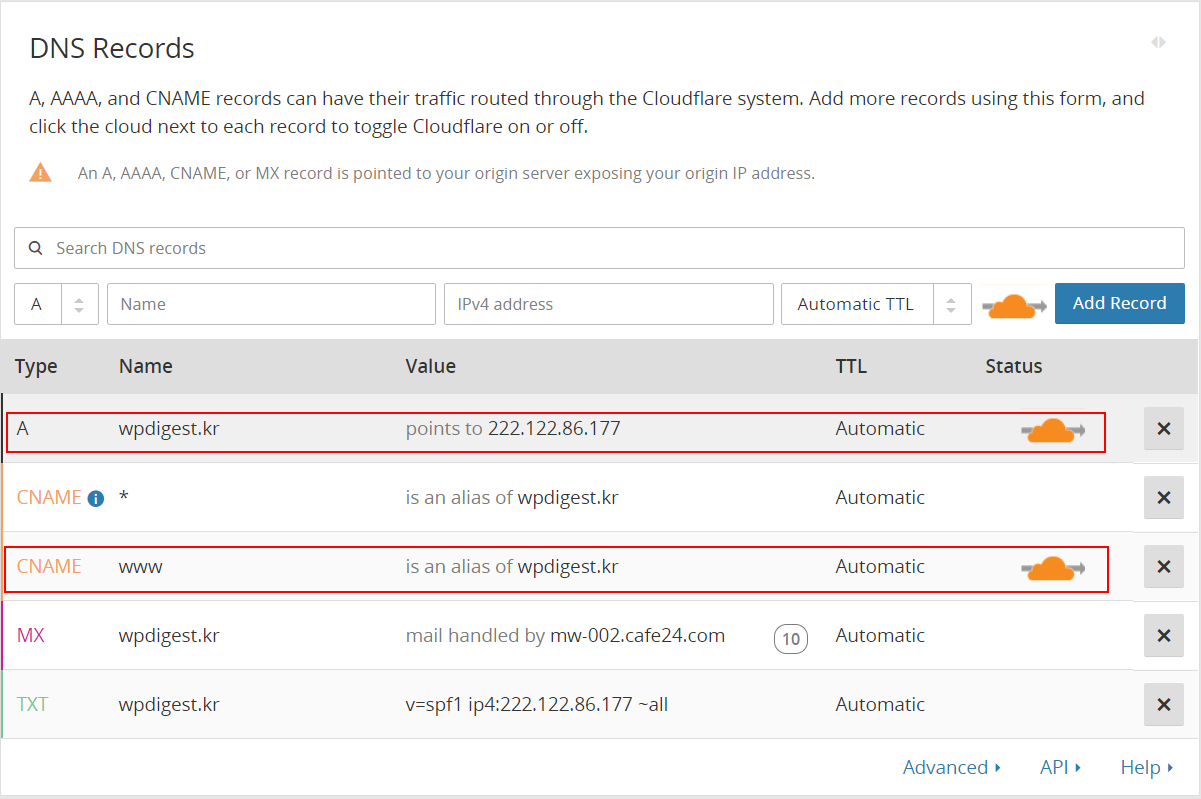Open the Automatic TTL dropdown
Viewport: 1201px width, 799px height.
876,304
